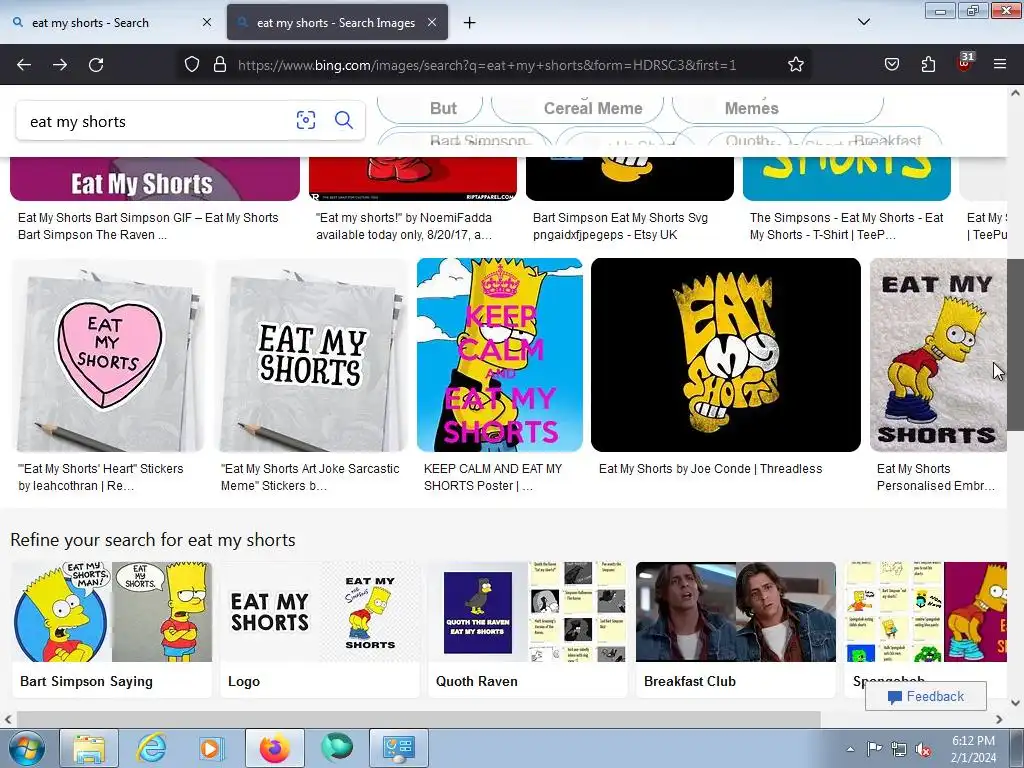View site security padlock info
Image resolution: width=1024 pixels, height=768 pixels.
tap(220, 65)
